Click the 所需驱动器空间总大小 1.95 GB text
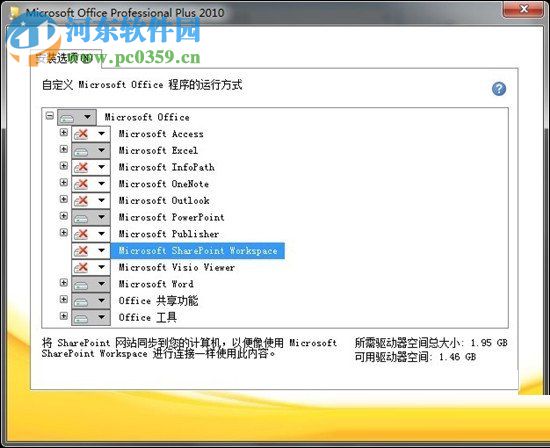 pos(431,342)
